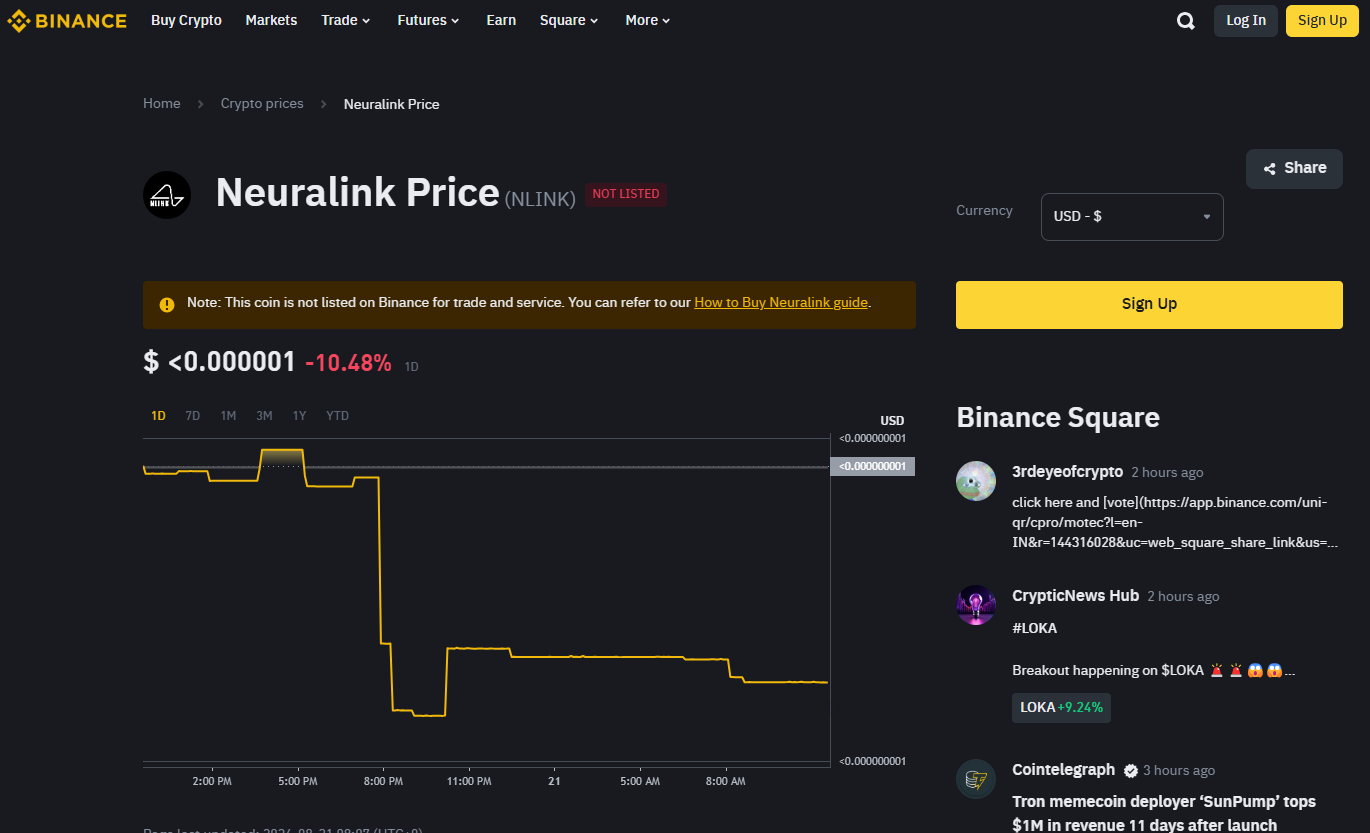Click the price chart line area
Screen dimensions: 1370x833
486,600
